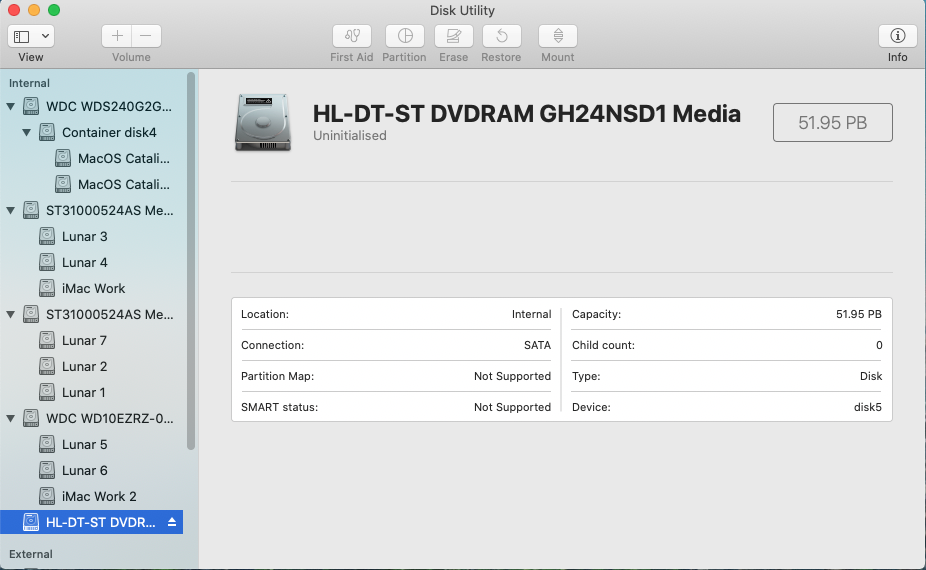
Task: Click the Erase toolbar icon
Action: [x=454, y=36]
